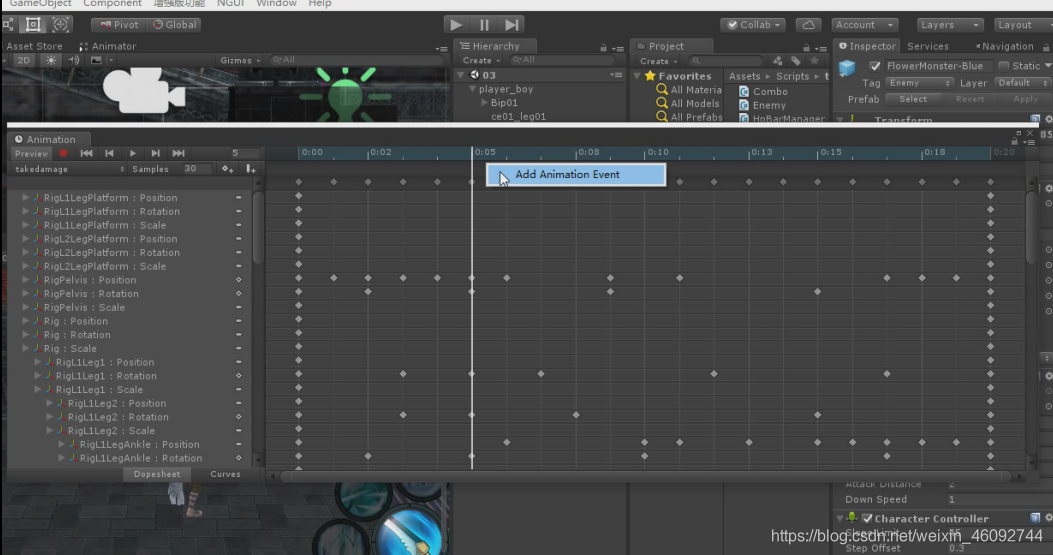Enable animation record mode
Image resolution: width=1053 pixels, height=555 pixels.
pos(63,153)
